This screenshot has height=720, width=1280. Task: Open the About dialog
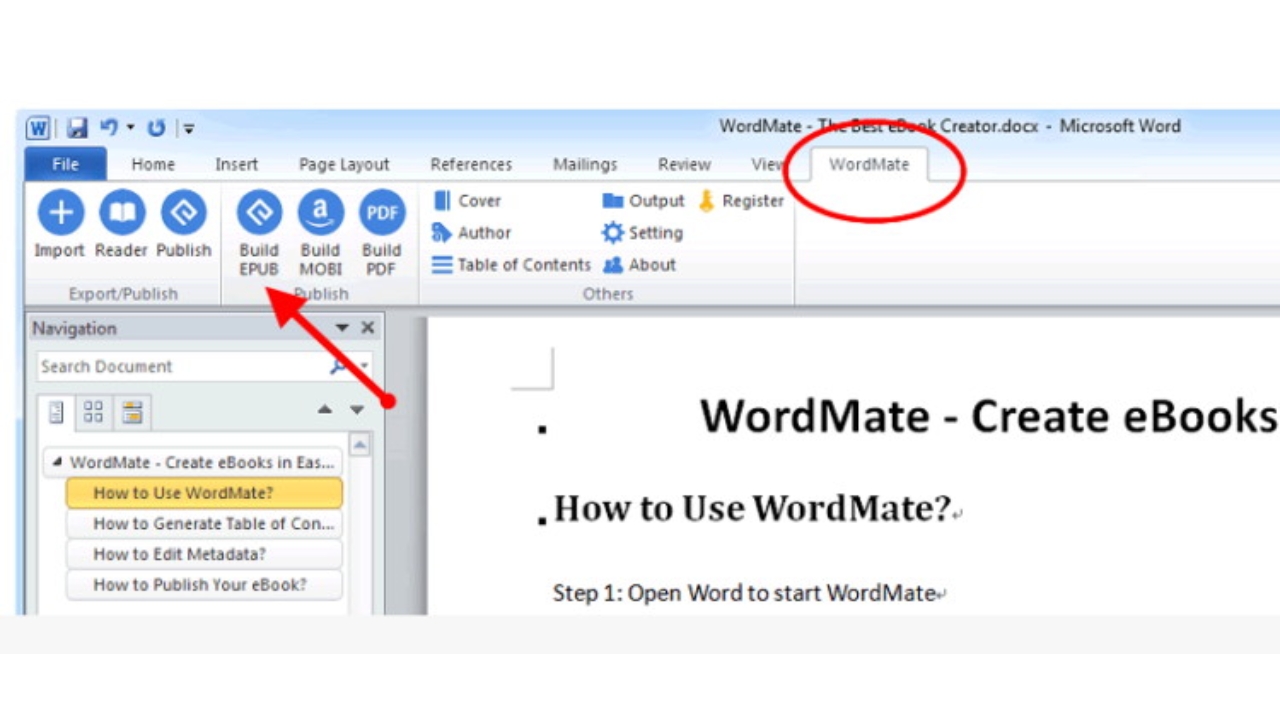tap(639, 265)
